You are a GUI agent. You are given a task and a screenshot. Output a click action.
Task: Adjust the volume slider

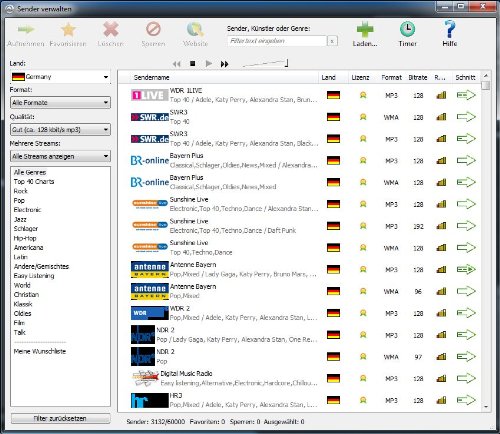click(x=265, y=63)
